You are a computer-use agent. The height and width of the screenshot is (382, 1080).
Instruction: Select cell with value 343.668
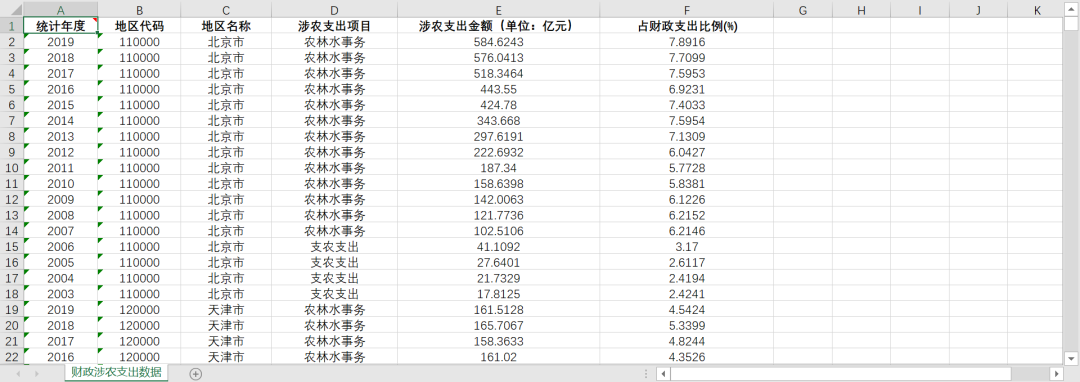(x=498, y=120)
